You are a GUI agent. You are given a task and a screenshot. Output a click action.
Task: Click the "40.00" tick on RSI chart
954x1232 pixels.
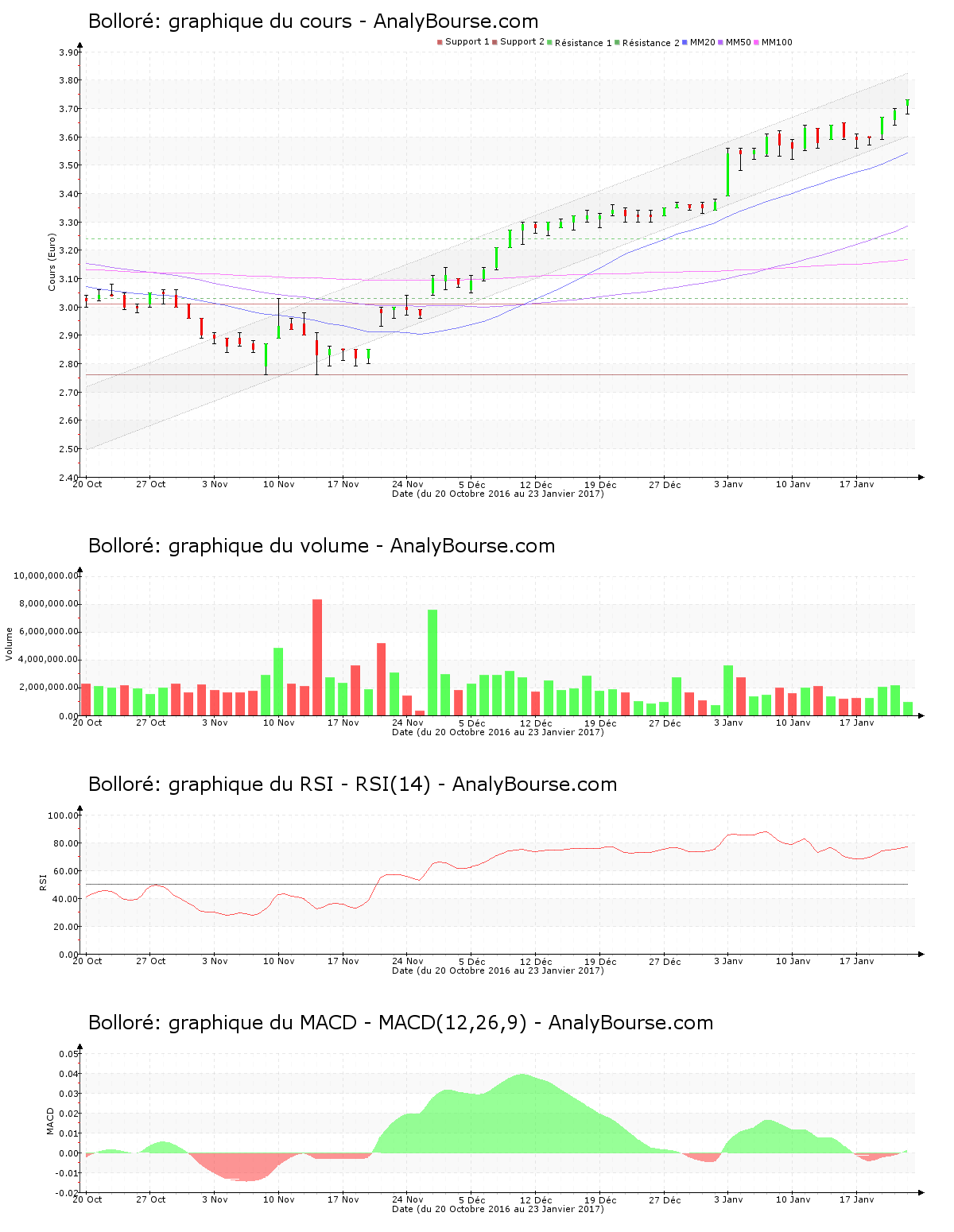66,899
